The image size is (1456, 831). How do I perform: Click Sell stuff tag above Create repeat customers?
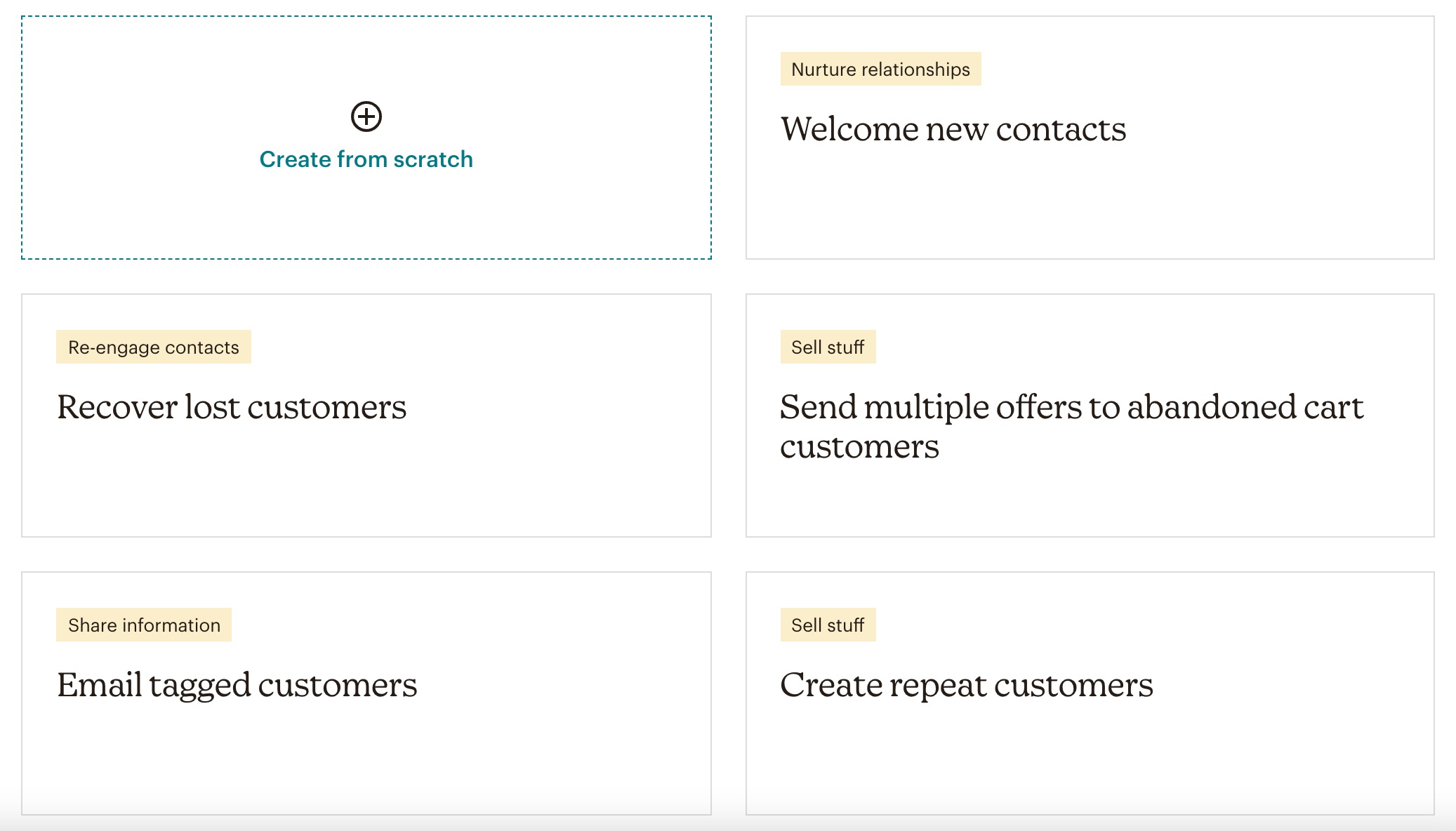[x=828, y=625]
